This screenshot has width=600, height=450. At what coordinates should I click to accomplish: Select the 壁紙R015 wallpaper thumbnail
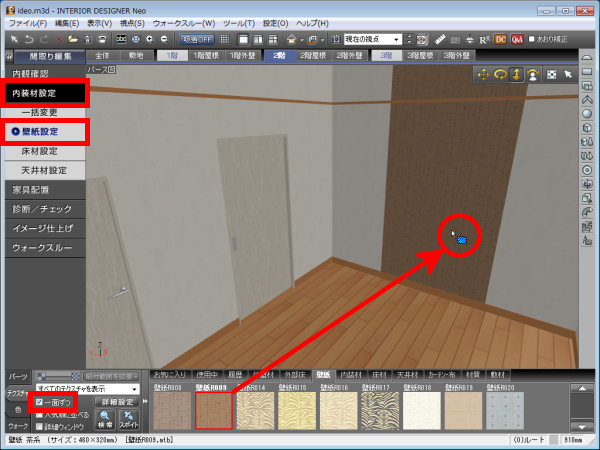[294, 408]
